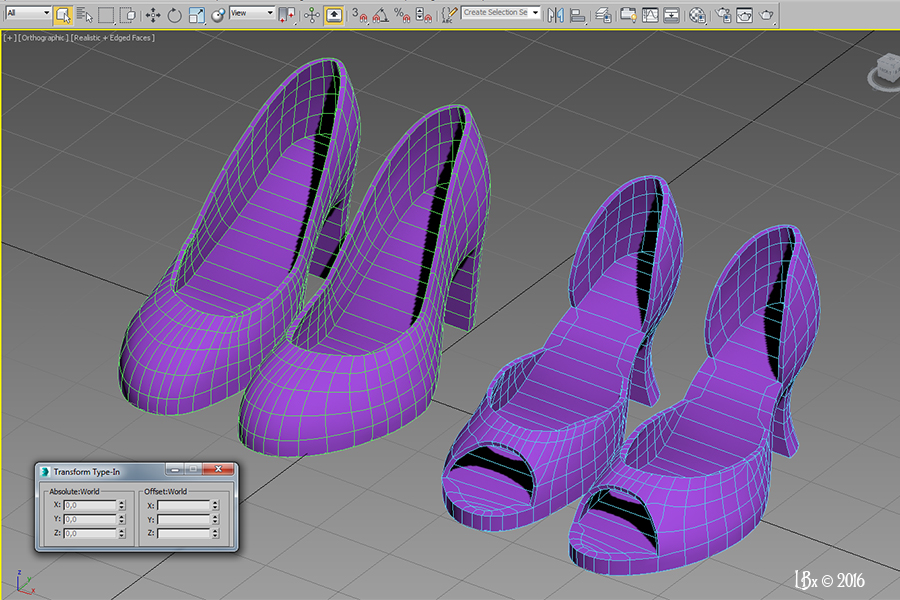Select the Select Object tool
The height and width of the screenshot is (600, 900).
point(63,15)
